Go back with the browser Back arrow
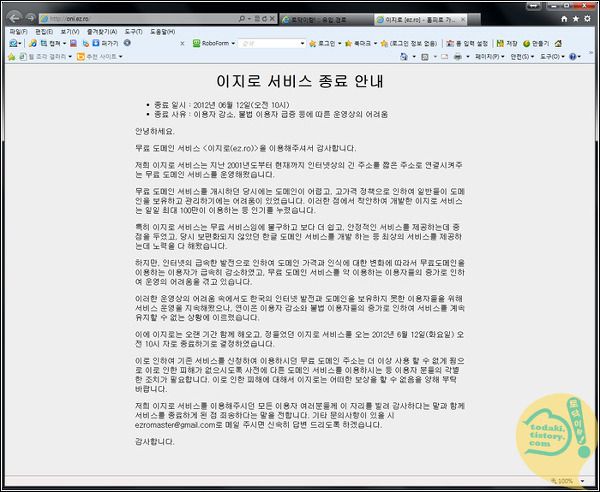 tap(14, 18)
